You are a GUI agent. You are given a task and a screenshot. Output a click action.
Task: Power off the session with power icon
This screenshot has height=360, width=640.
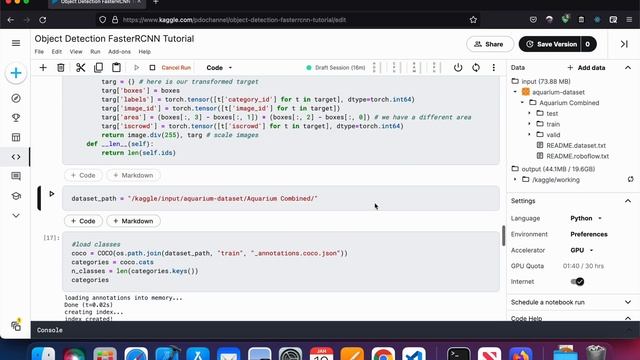click(458, 67)
